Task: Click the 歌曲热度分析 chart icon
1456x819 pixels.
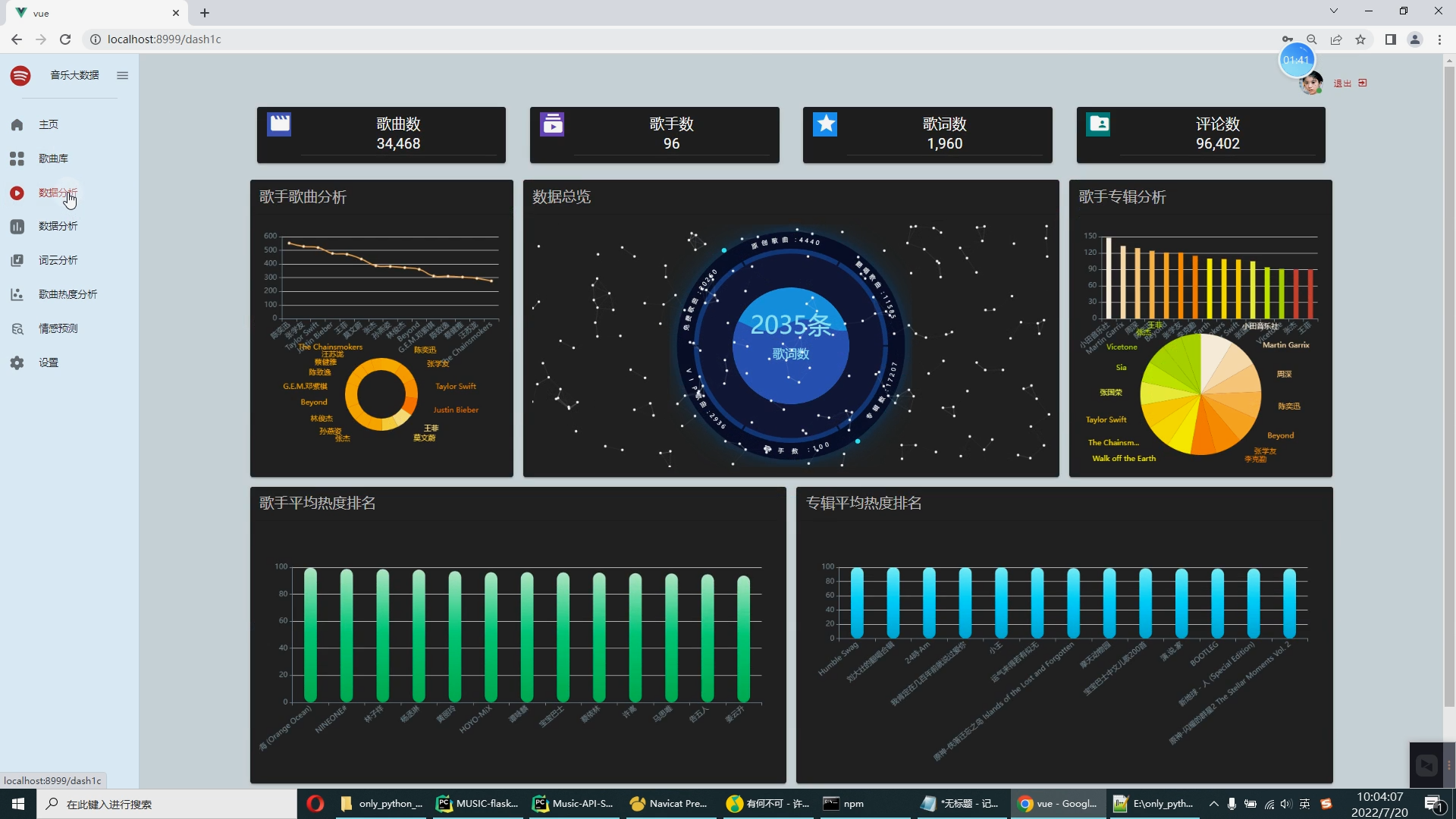Action: click(17, 294)
